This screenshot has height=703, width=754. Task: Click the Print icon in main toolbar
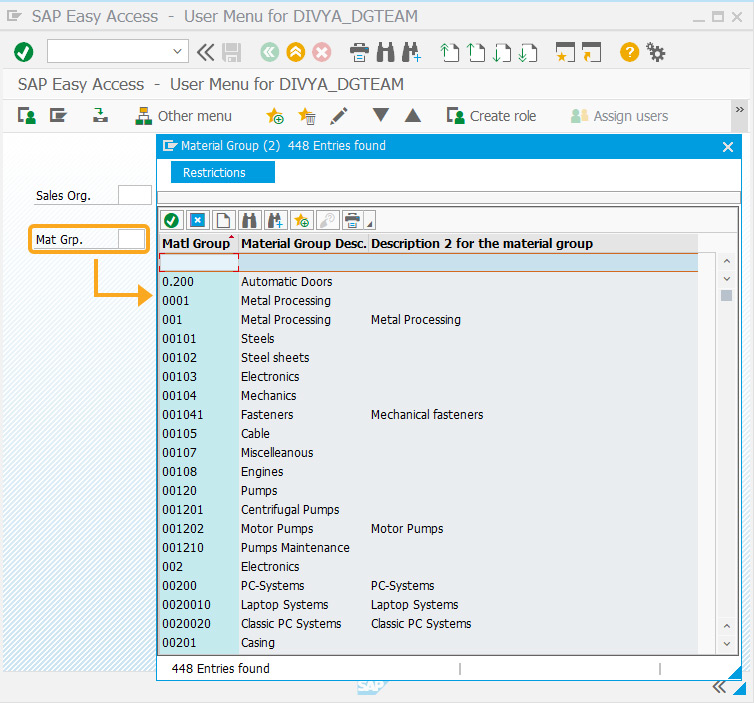click(x=359, y=52)
